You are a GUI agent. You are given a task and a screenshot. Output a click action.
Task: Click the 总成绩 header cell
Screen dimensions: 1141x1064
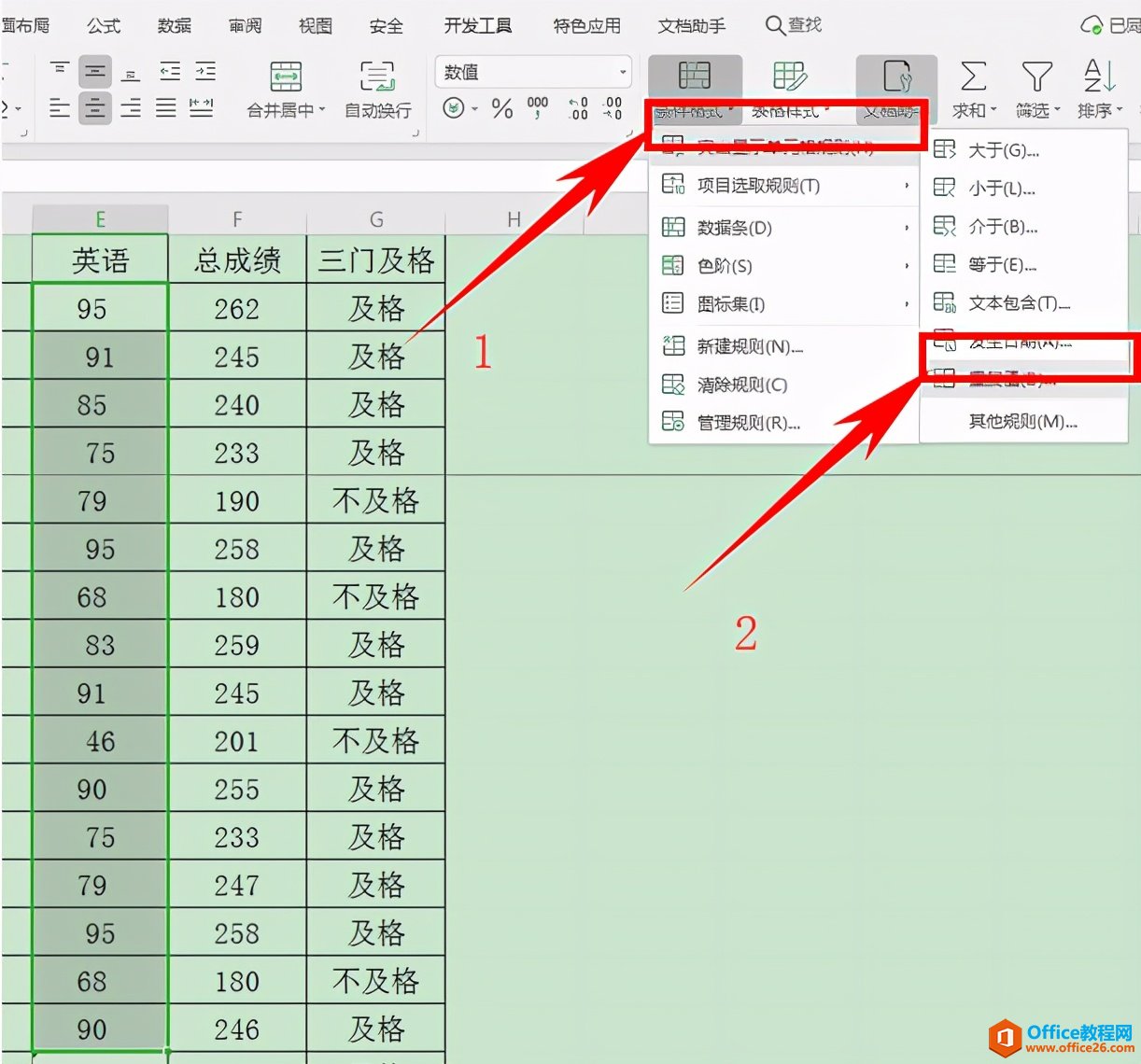pyautogui.click(x=237, y=259)
